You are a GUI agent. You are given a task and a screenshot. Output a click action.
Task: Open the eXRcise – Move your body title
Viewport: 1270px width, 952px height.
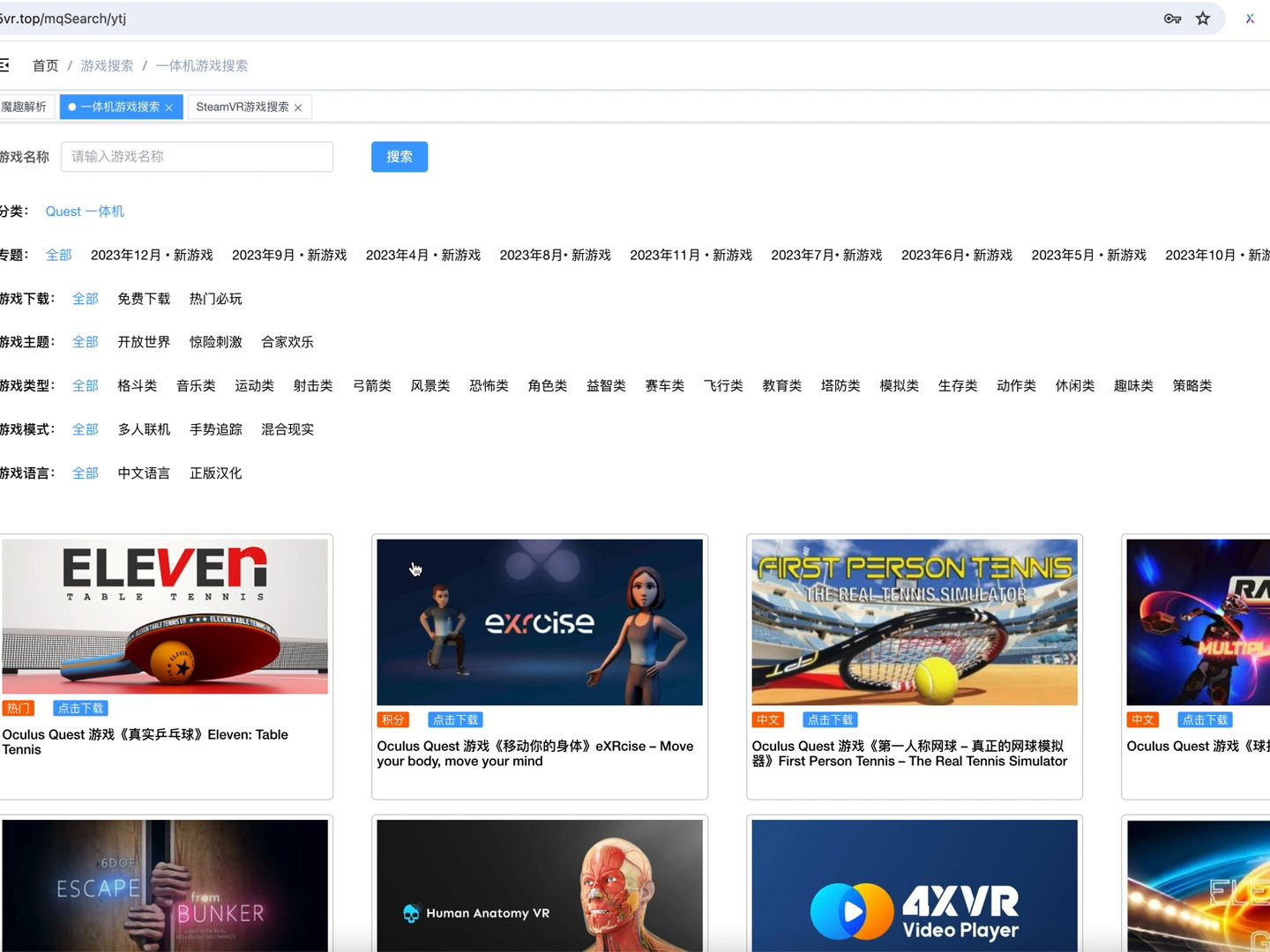(x=535, y=754)
